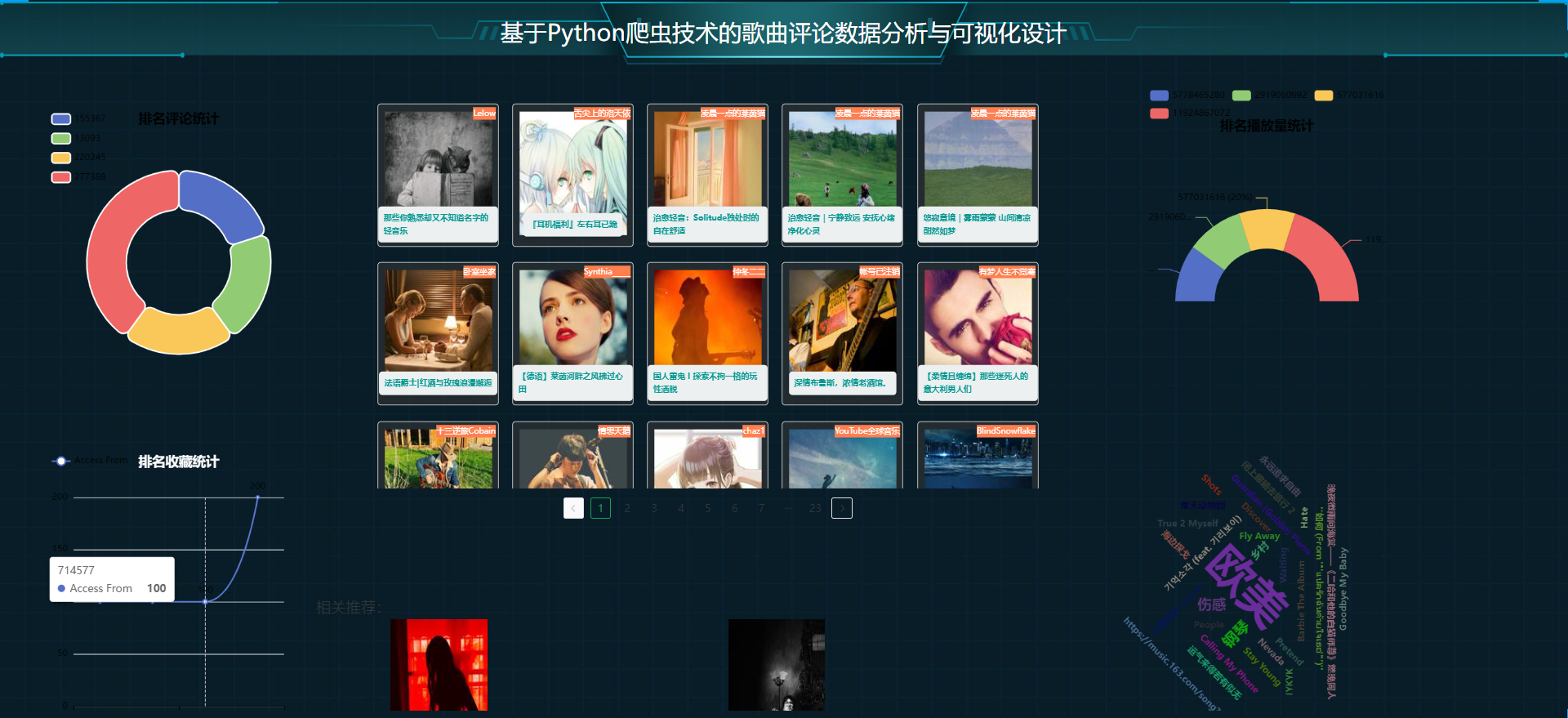Select page 1 in the pagination
The image size is (1568, 718).
pyautogui.click(x=600, y=508)
